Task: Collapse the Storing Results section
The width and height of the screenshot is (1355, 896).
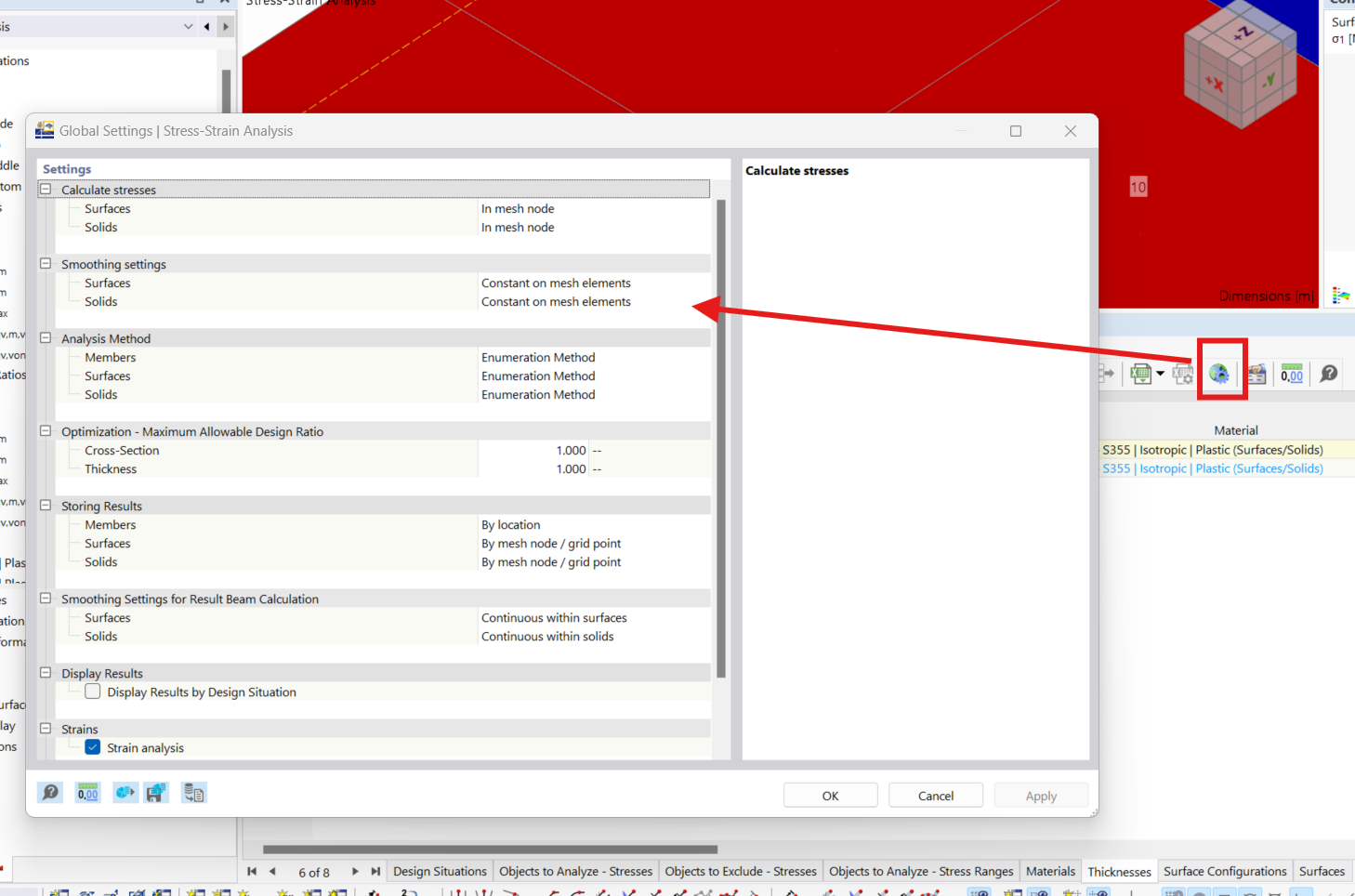Action: click(x=46, y=506)
